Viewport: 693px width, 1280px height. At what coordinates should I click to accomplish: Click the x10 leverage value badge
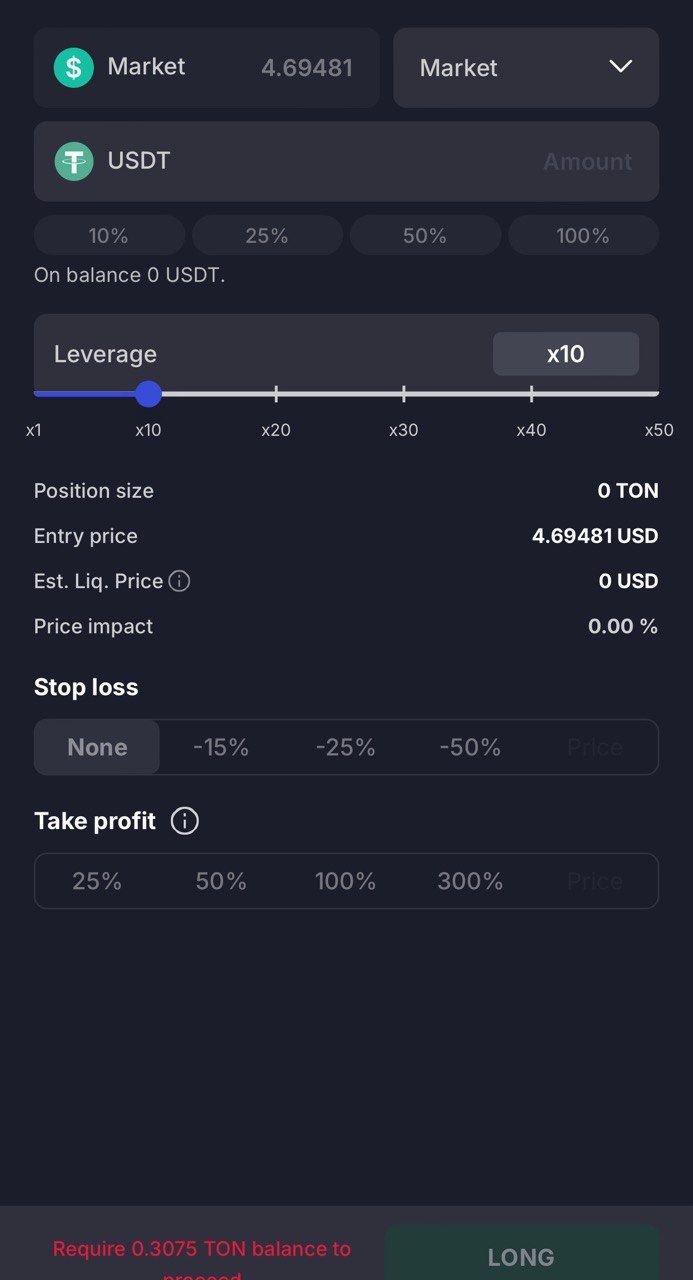coord(565,353)
